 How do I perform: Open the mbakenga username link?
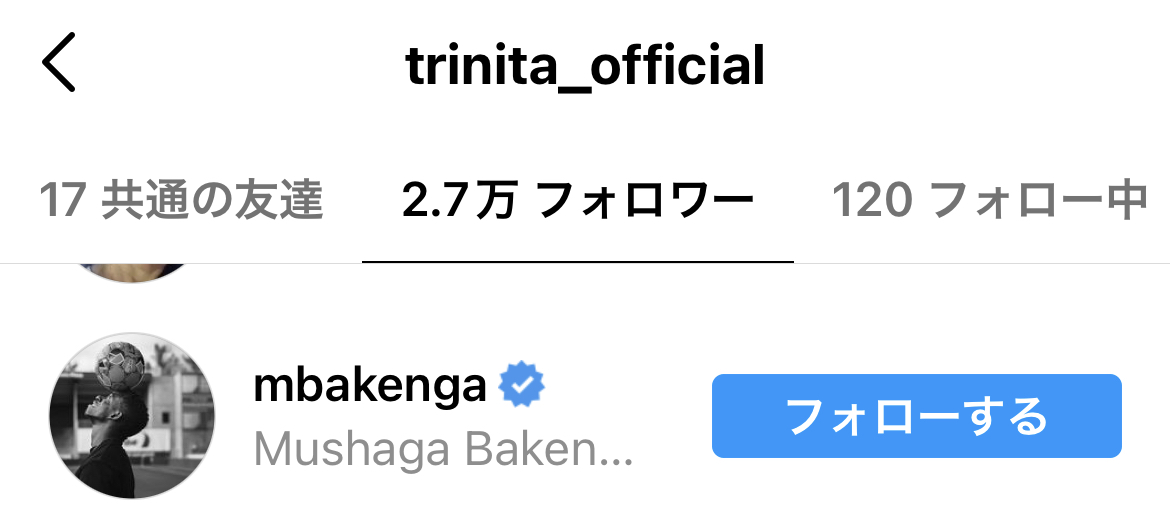pos(370,387)
